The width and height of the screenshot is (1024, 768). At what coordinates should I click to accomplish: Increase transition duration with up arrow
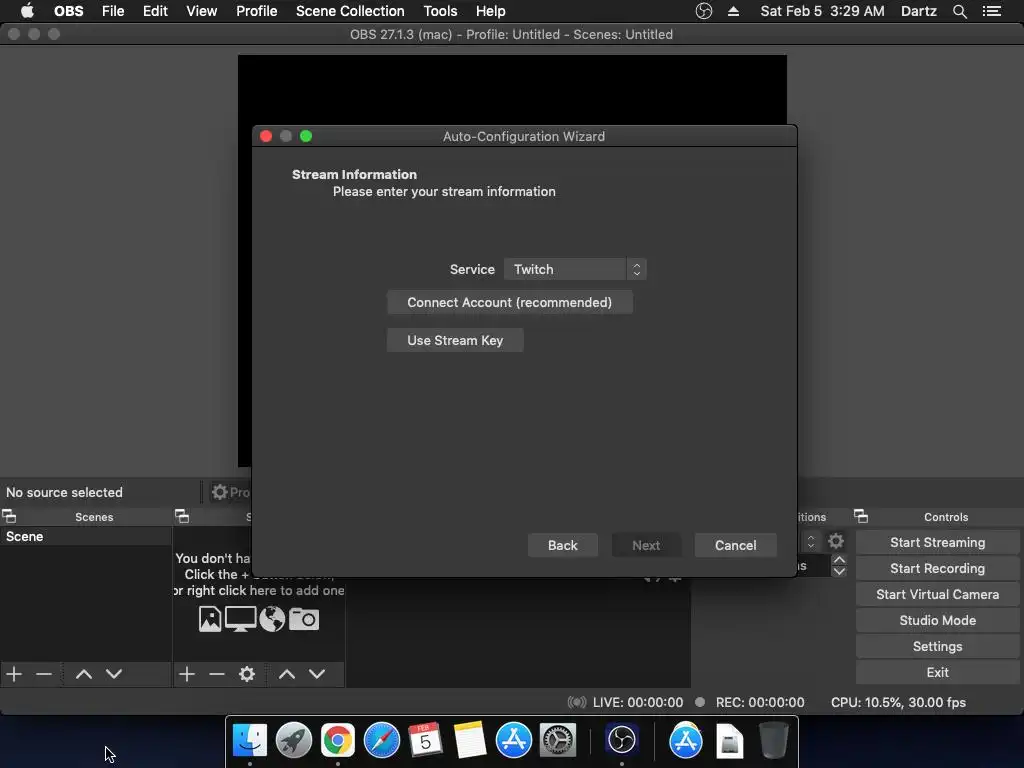(x=839, y=560)
